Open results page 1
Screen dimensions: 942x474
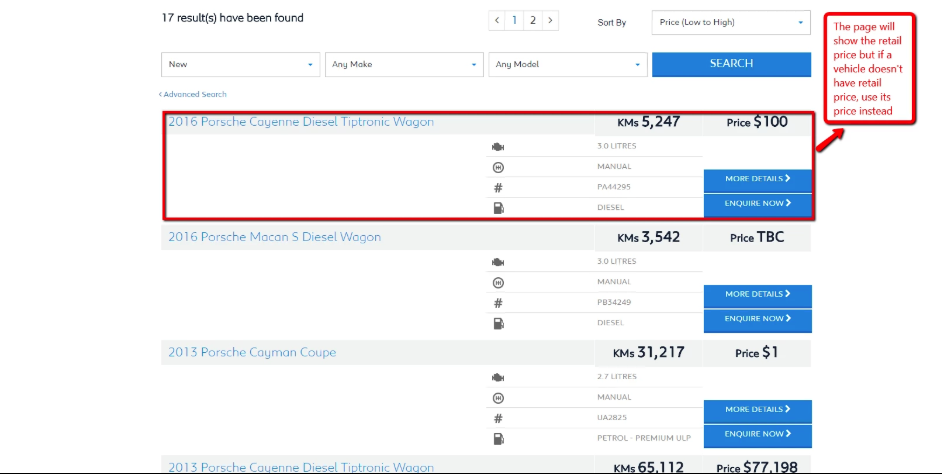(514, 20)
